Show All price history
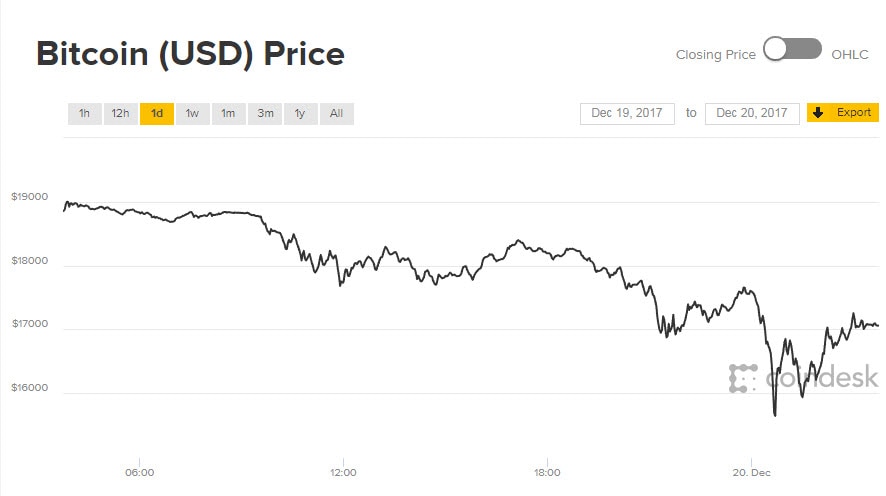Image resolution: width=886 pixels, height=496 pixels. coord(336,113)
